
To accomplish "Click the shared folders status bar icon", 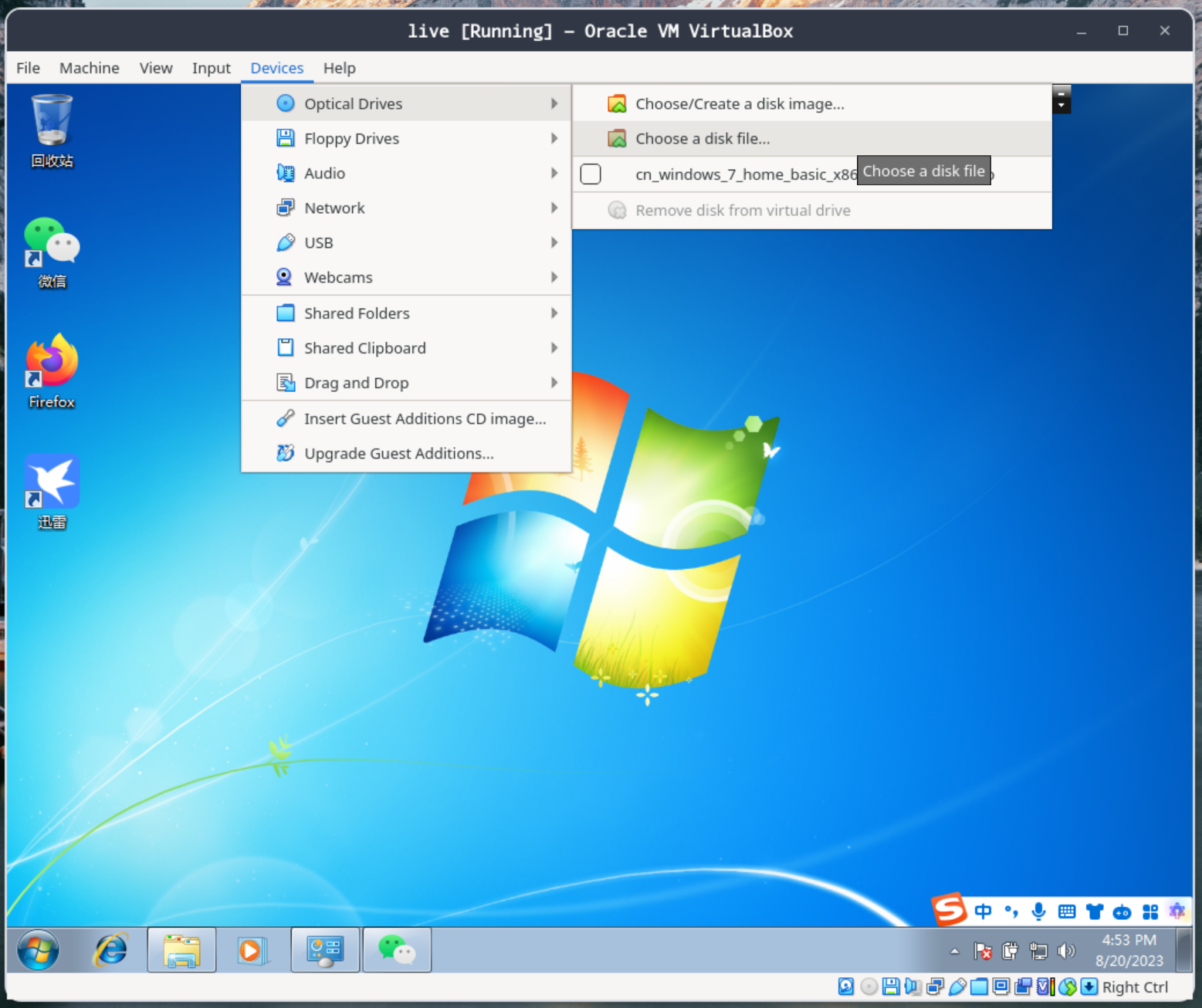I will click(979, 986).
